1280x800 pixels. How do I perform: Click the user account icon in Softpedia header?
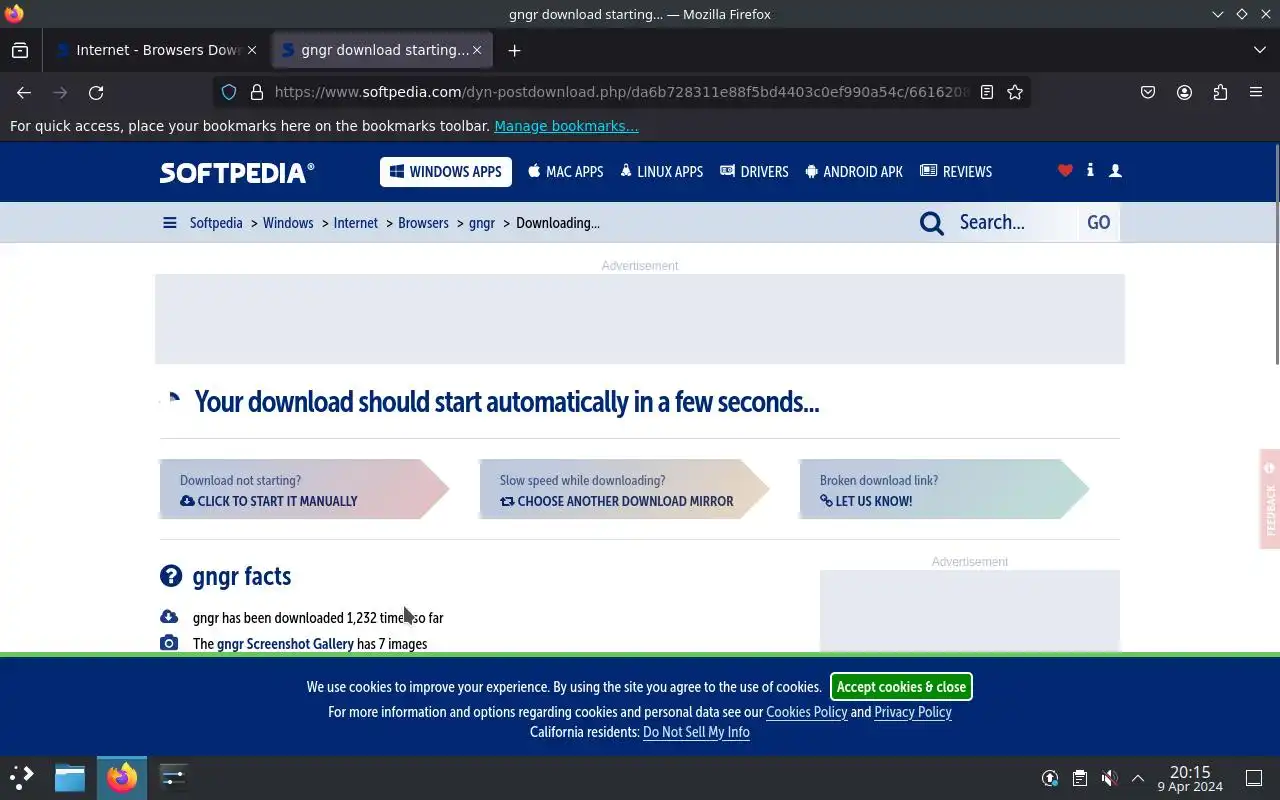[x=1115, y=171]
